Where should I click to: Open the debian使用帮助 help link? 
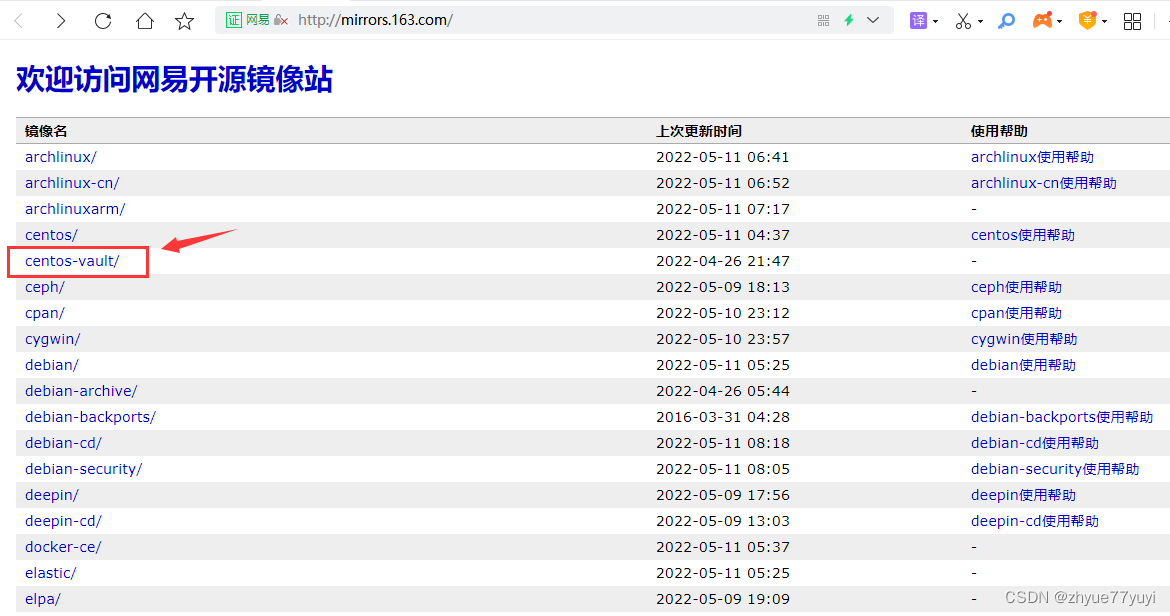point(1023,365)
